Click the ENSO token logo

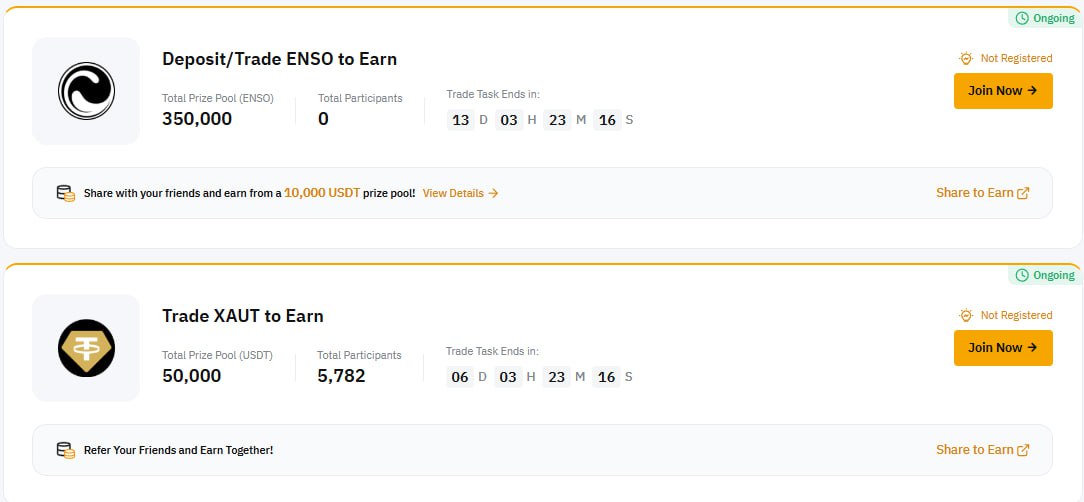[86, 91]
